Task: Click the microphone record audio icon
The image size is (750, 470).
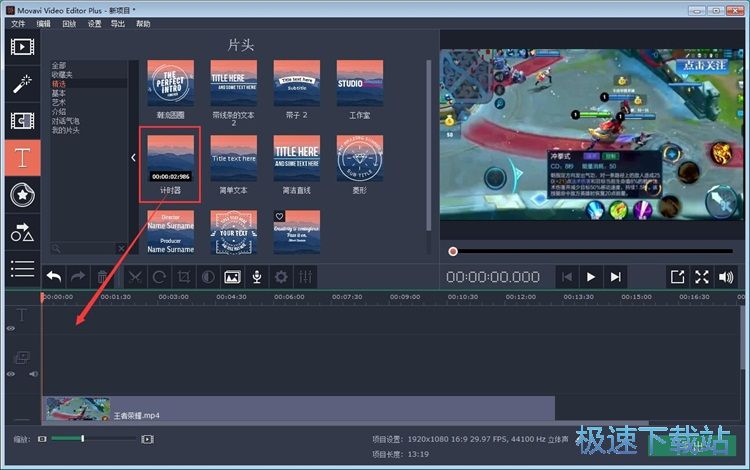Action: (x=257, y=277)
